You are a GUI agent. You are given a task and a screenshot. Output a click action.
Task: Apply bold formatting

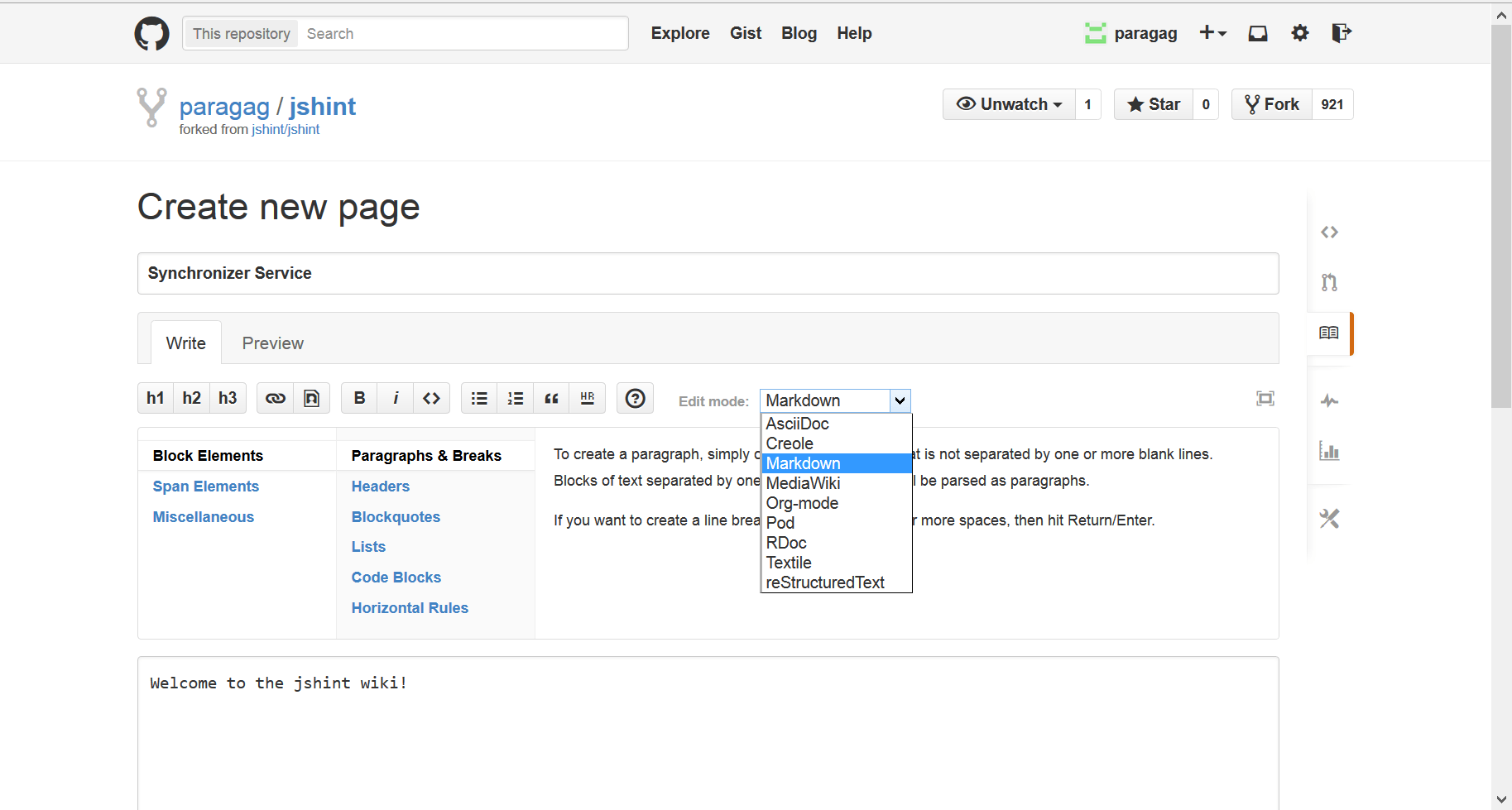(x=358, y=398)
